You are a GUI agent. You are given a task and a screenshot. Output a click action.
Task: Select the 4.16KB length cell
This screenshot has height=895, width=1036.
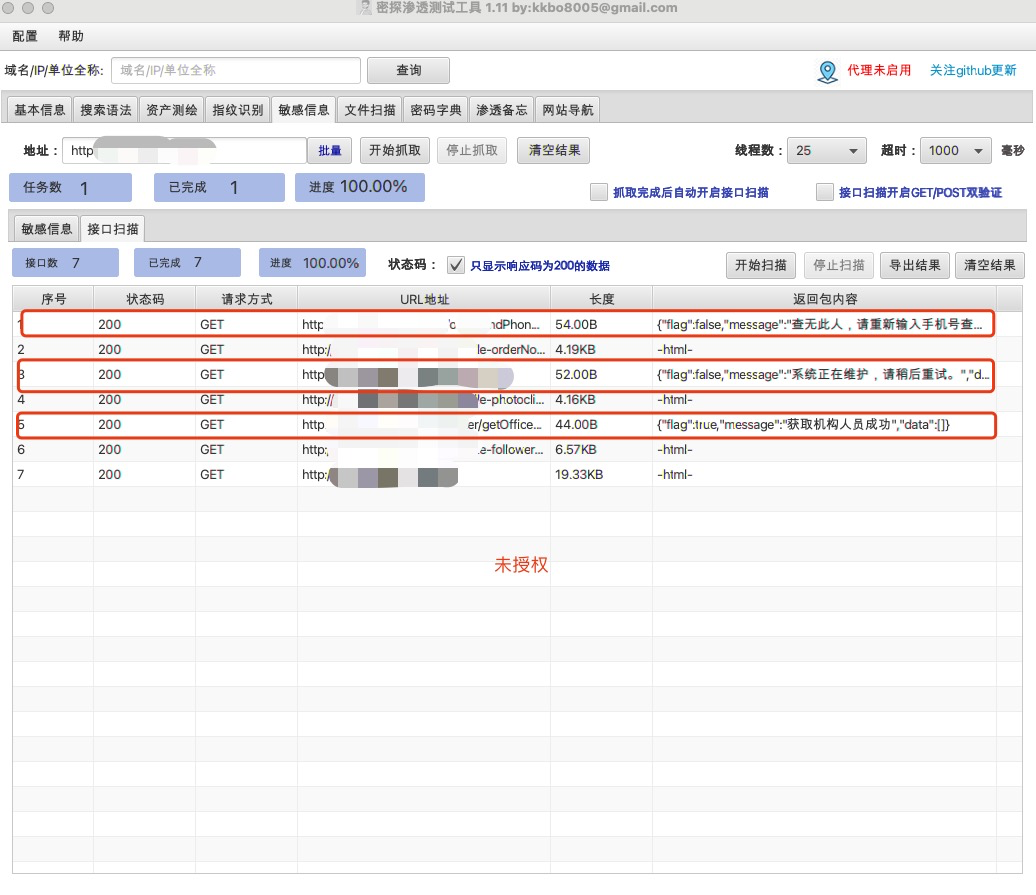coord(602,400)
